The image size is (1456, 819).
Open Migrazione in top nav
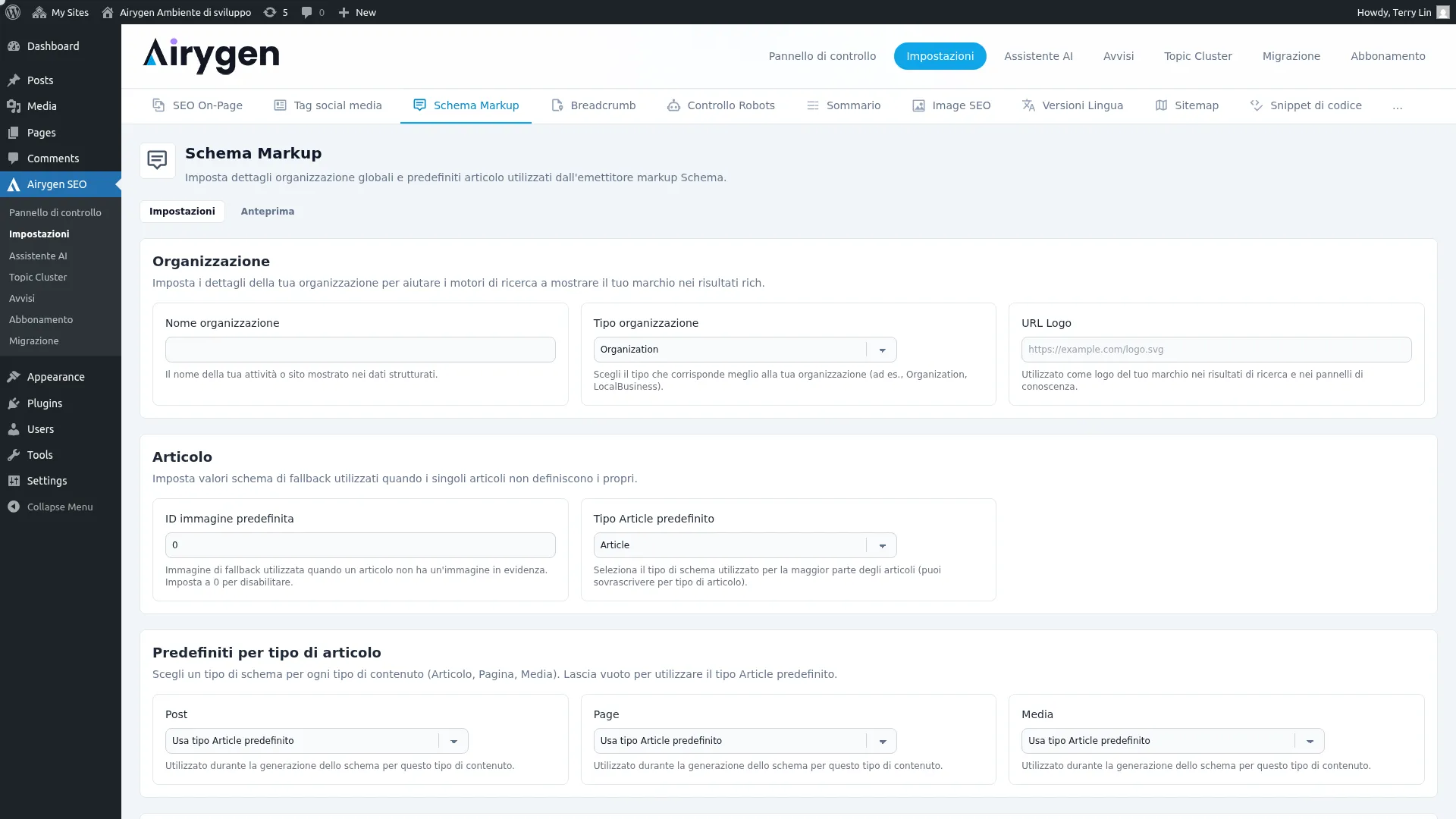(x=1291, y=56)
